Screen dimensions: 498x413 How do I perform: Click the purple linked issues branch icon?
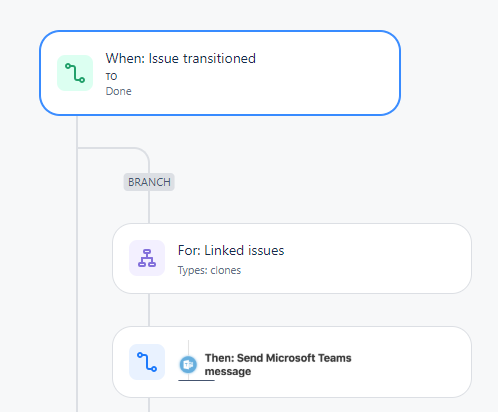coord(147,258)
